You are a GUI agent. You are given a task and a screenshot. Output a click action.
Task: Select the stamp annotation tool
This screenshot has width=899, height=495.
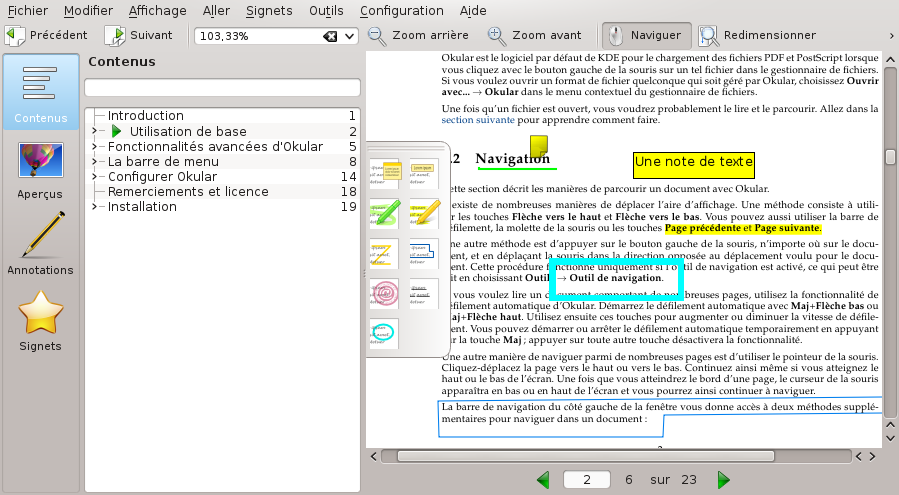click(x=385, y=293)
